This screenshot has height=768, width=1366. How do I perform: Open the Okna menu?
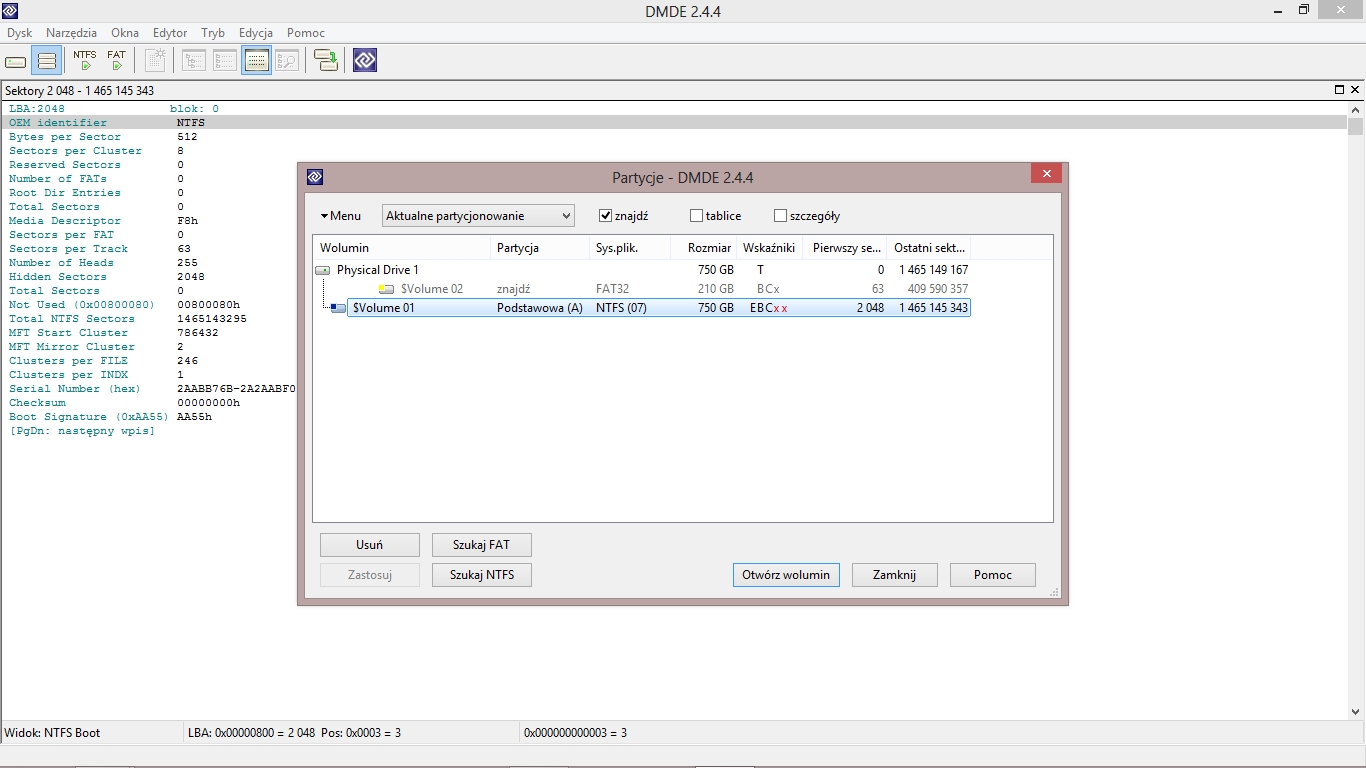point(125,33)
